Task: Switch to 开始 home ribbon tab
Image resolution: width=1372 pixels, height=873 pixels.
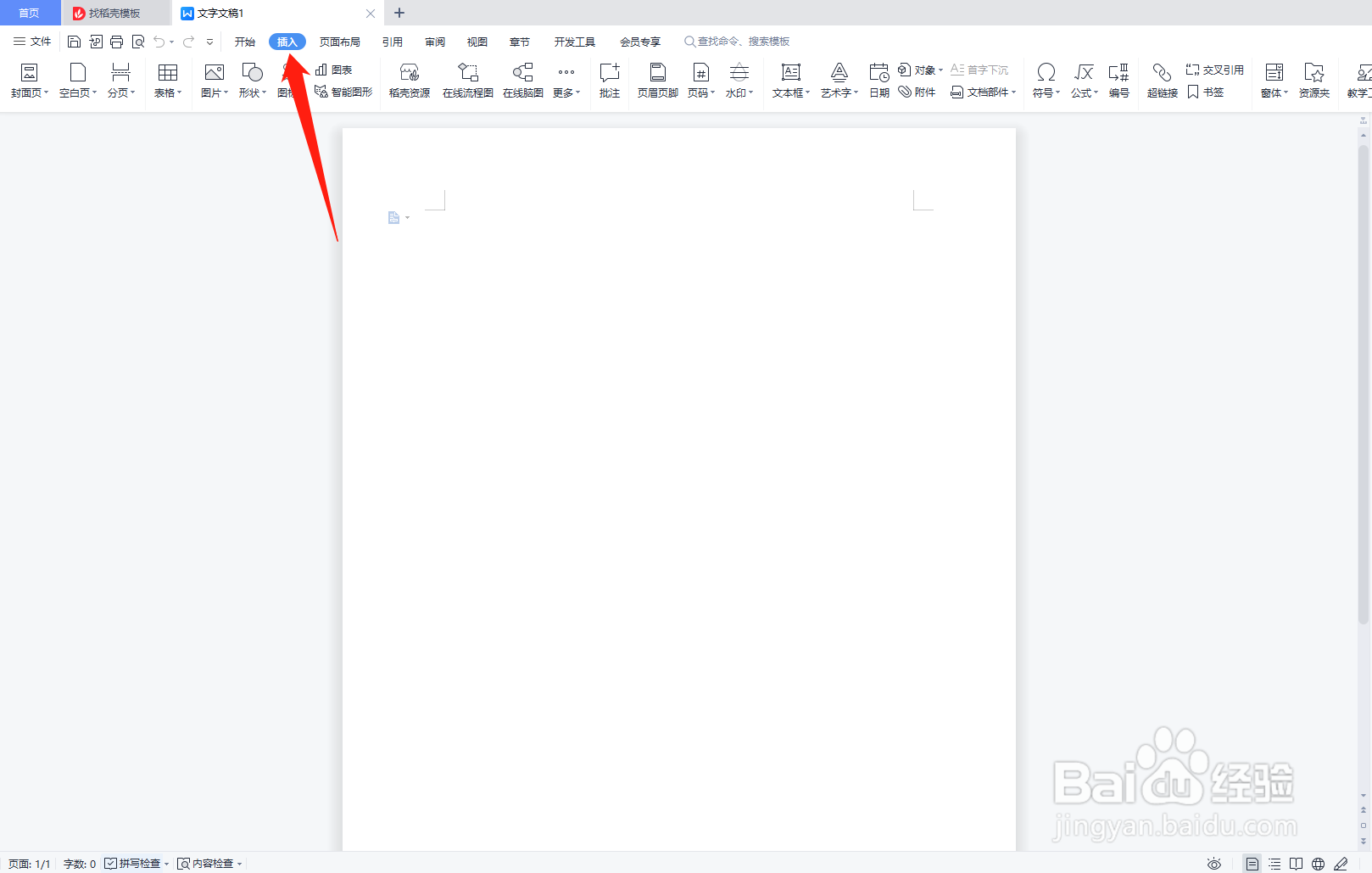Action: 245,42
